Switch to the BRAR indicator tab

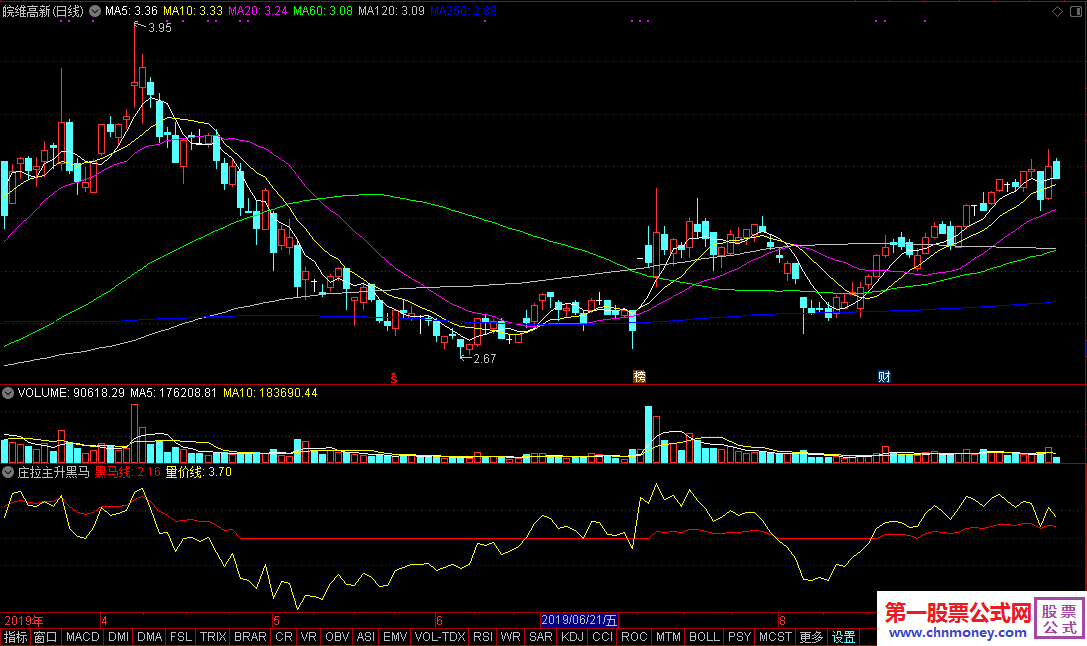pos(250,637)
